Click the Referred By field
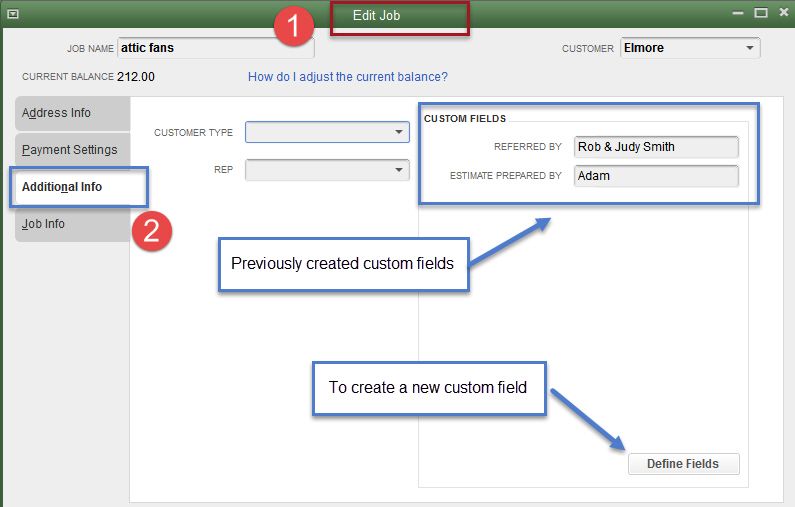795x507 pixels. click(x=656, y=147)
